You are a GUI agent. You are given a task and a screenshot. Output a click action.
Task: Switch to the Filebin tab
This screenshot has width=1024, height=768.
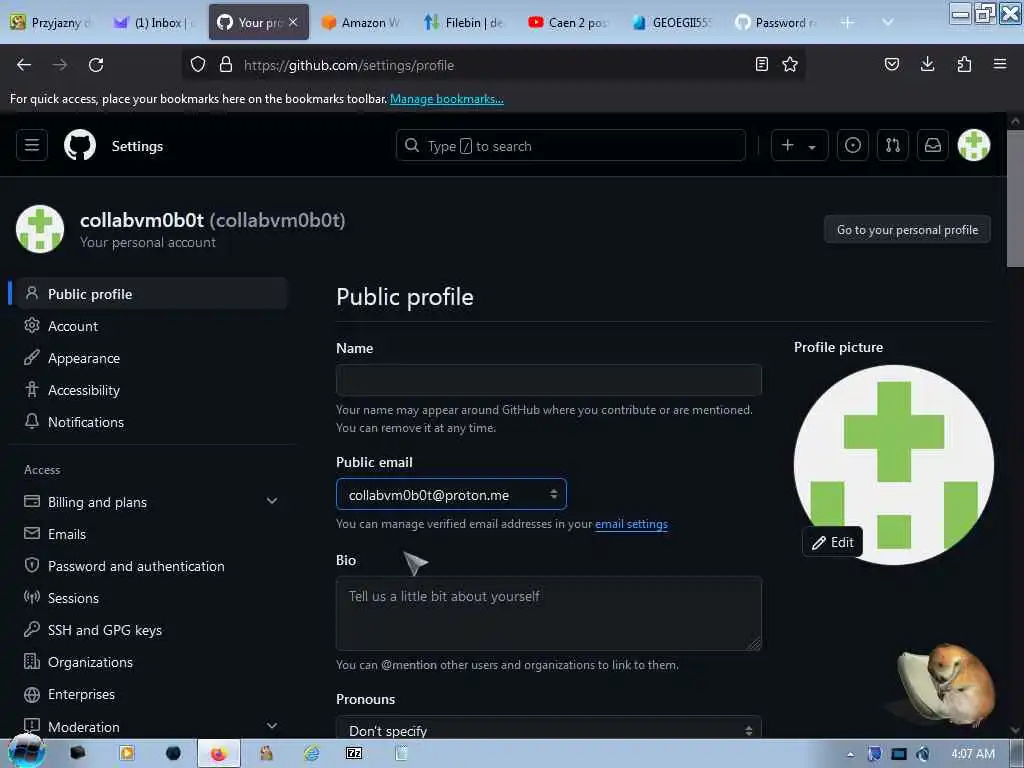coord(464,22)
